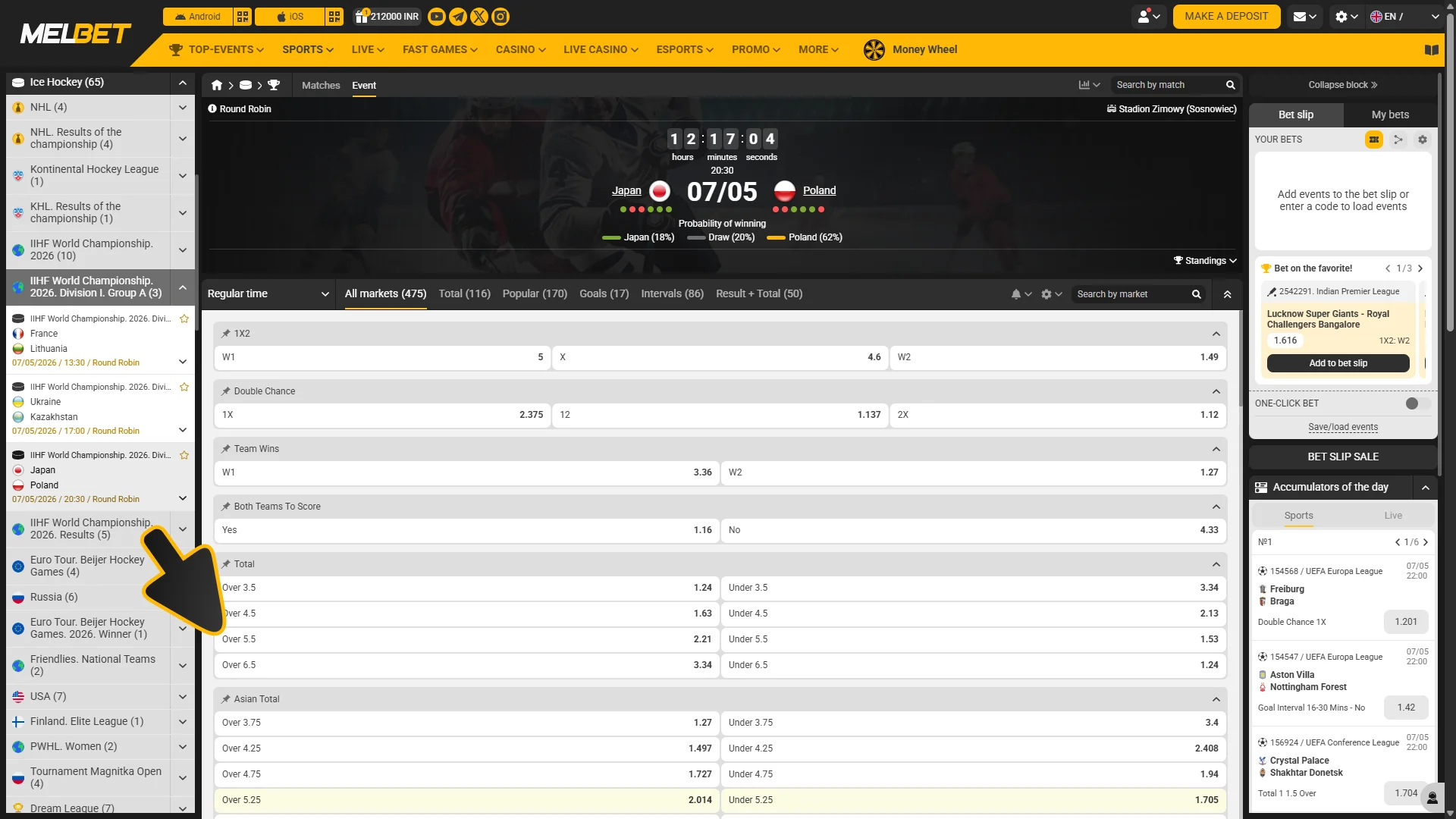Expand the Russia (6) league

coord(183,597)
